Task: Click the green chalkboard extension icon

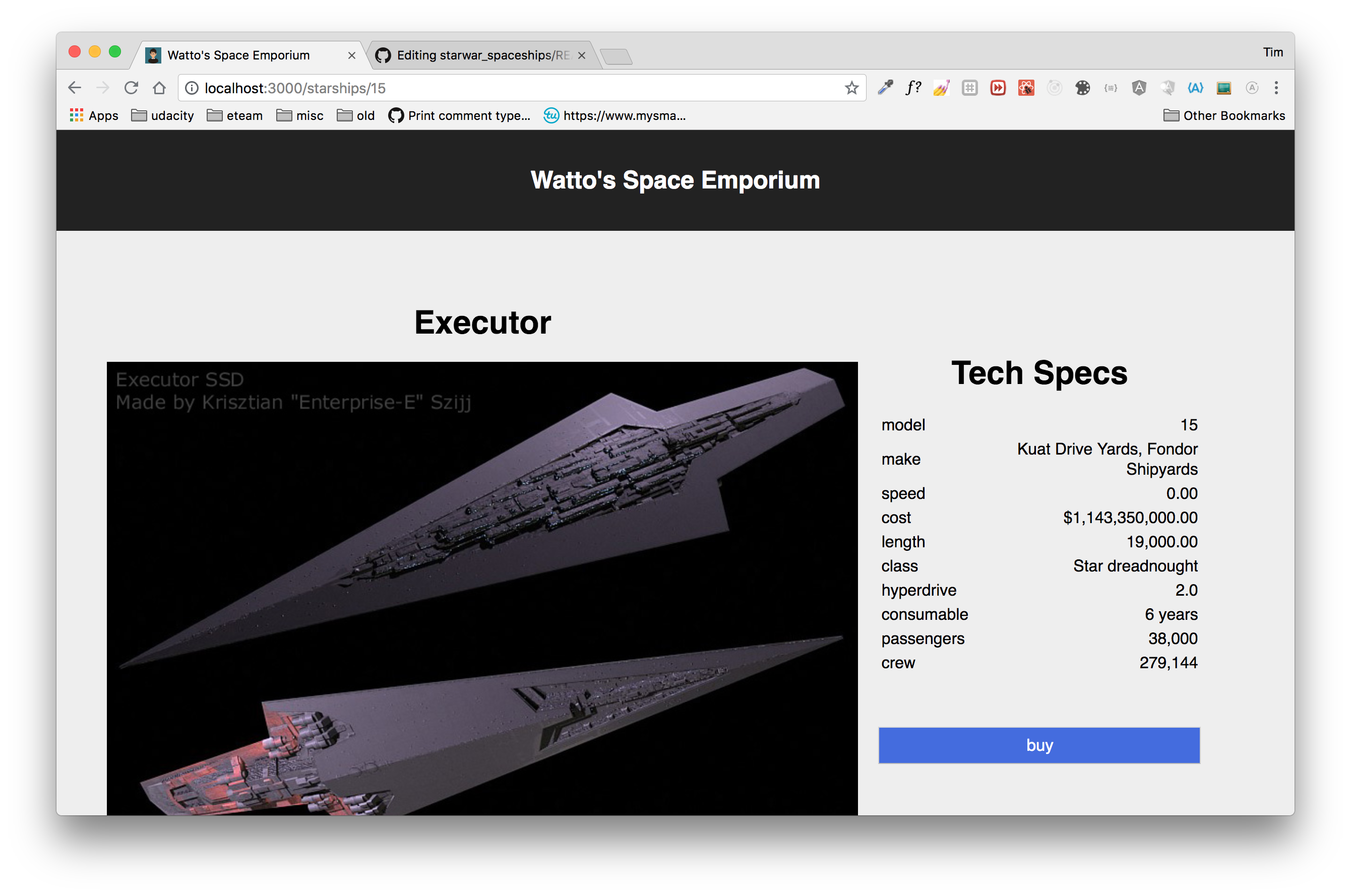Action: [1223, 87]
